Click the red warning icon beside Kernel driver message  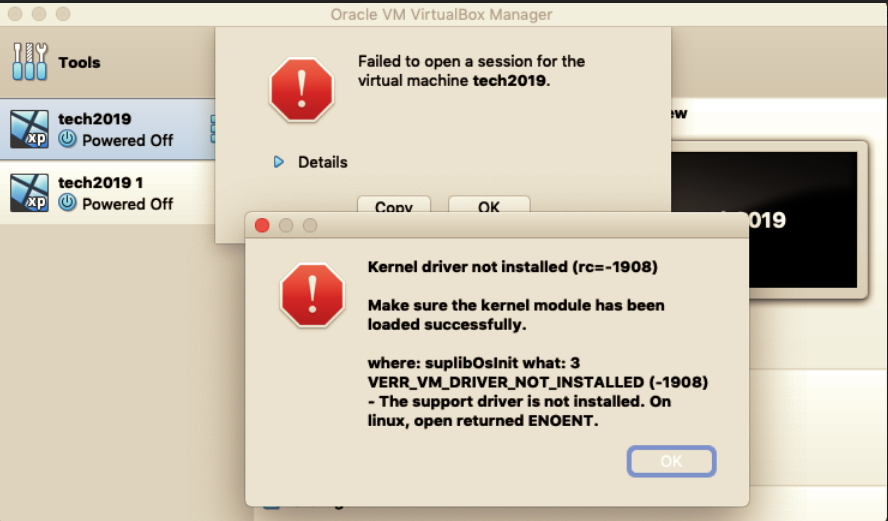313,295
